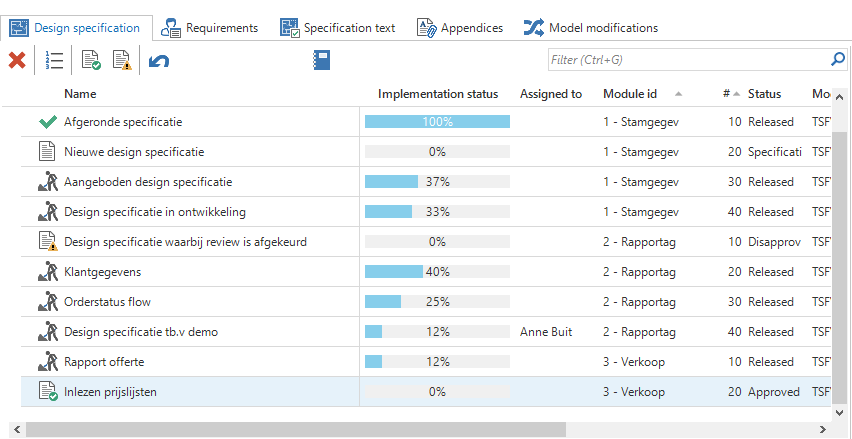
Task: Click the 100% implementation progress bar
Action: [x=437, y=122]
